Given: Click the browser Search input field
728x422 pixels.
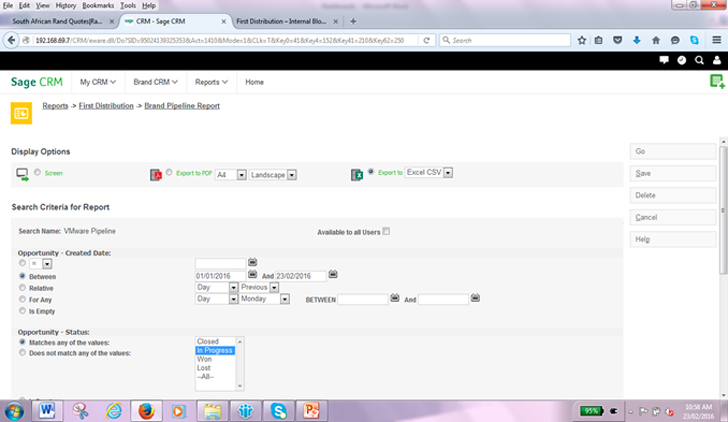Looking at the screenshot, I should pos(505,40).
